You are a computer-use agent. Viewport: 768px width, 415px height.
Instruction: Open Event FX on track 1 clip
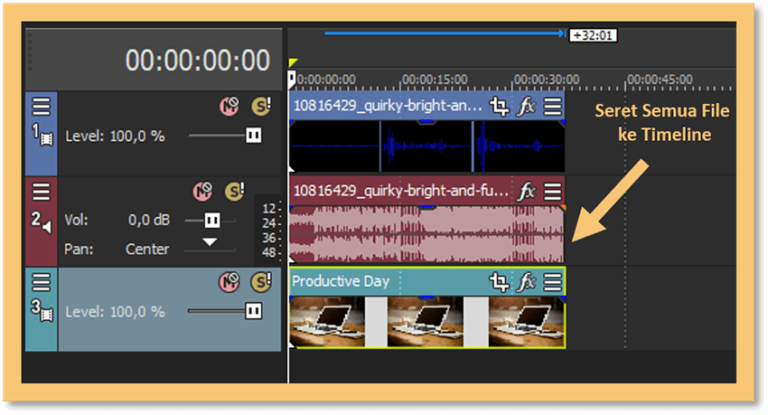coord(527,106)
